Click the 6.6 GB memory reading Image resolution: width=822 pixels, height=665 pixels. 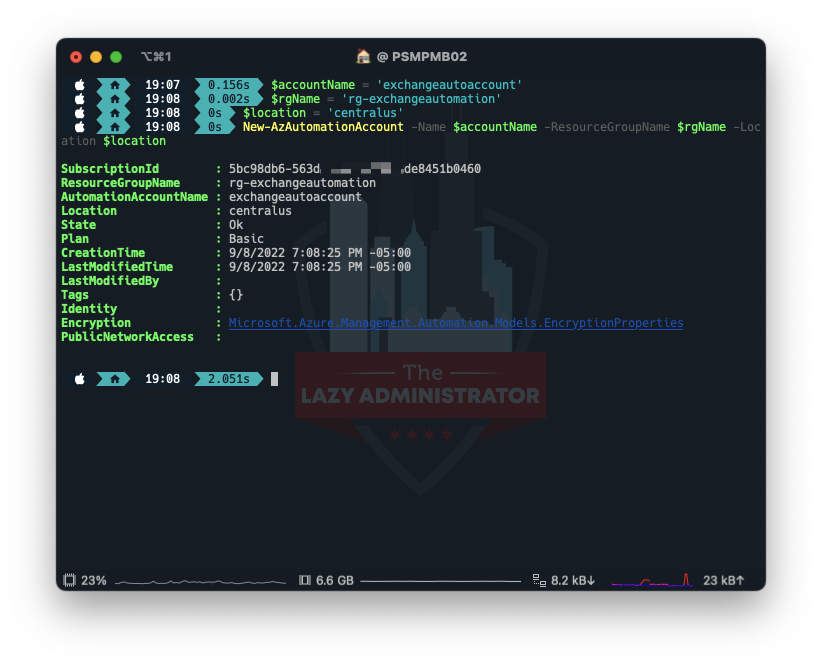(335, 581)
